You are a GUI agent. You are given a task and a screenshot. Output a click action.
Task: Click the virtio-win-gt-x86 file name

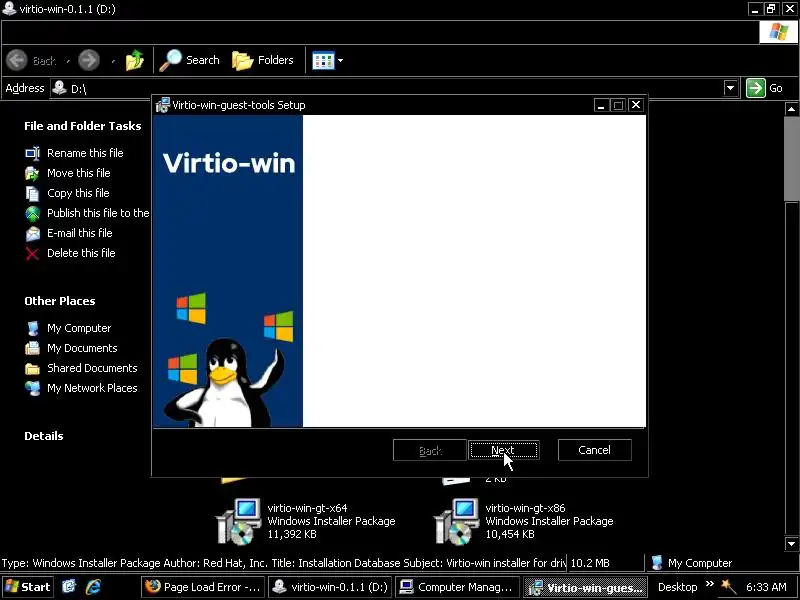525,508
